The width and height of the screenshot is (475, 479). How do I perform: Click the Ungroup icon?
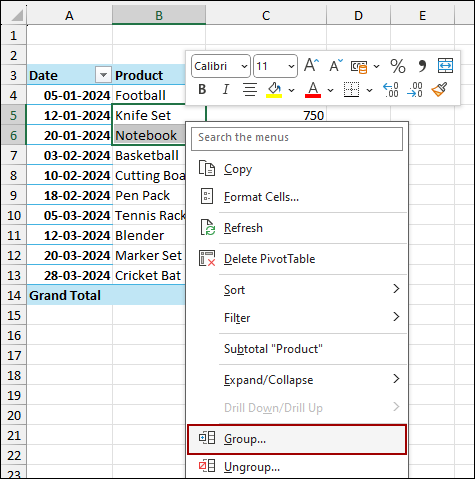pyautogui.click(x=207, y=466)
